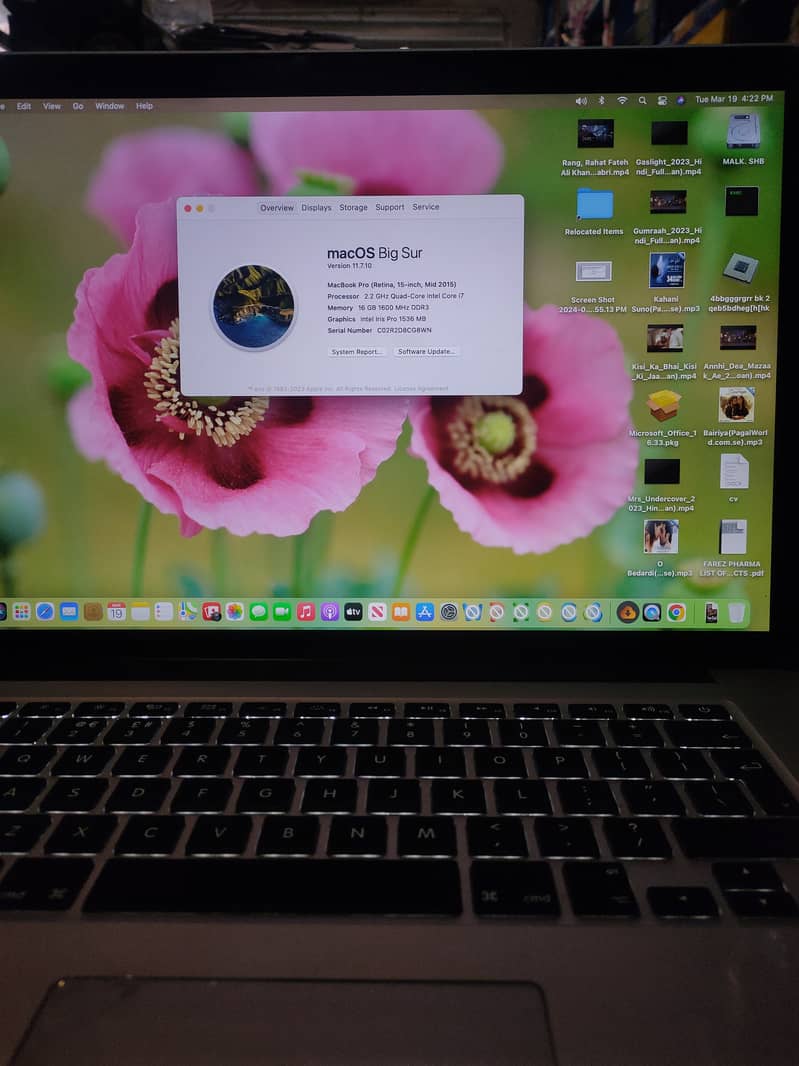Open the Music app in the Dock
799x1066 pixels.
[306, 612]
